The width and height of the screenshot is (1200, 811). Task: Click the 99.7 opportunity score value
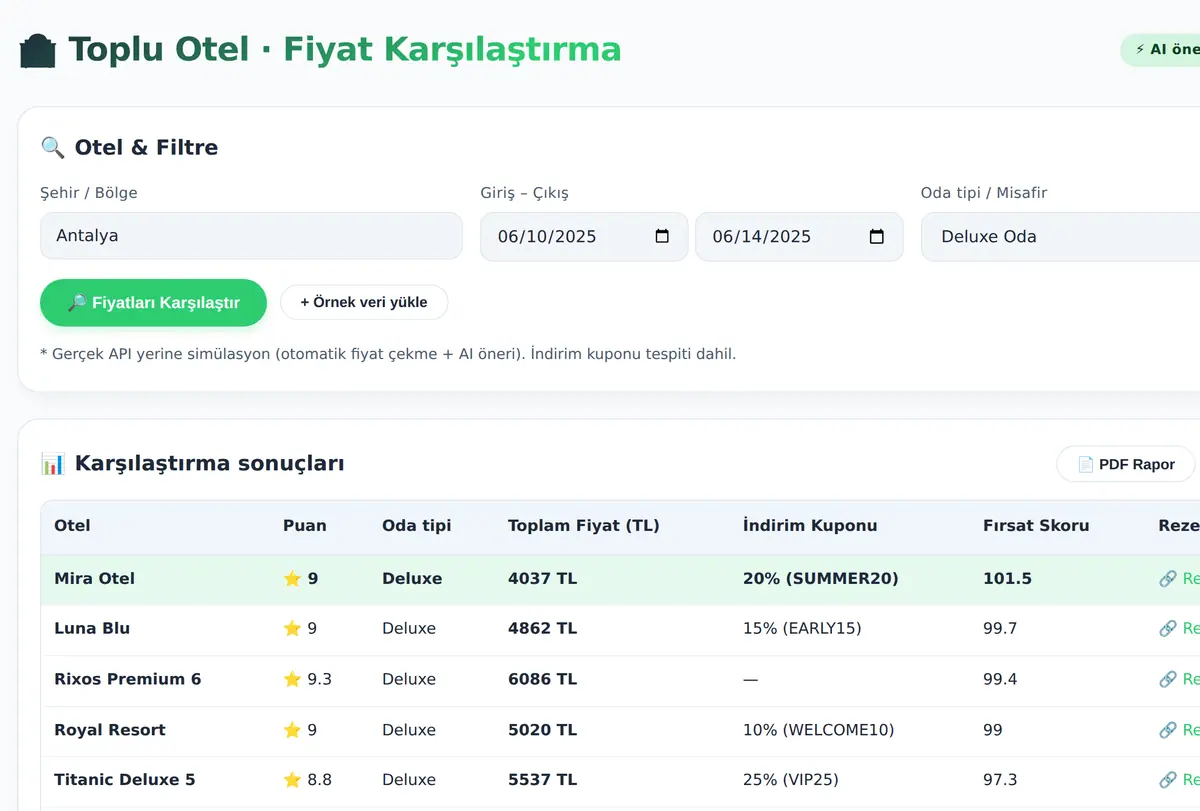pyautogui.click(x=1000, y=629)
